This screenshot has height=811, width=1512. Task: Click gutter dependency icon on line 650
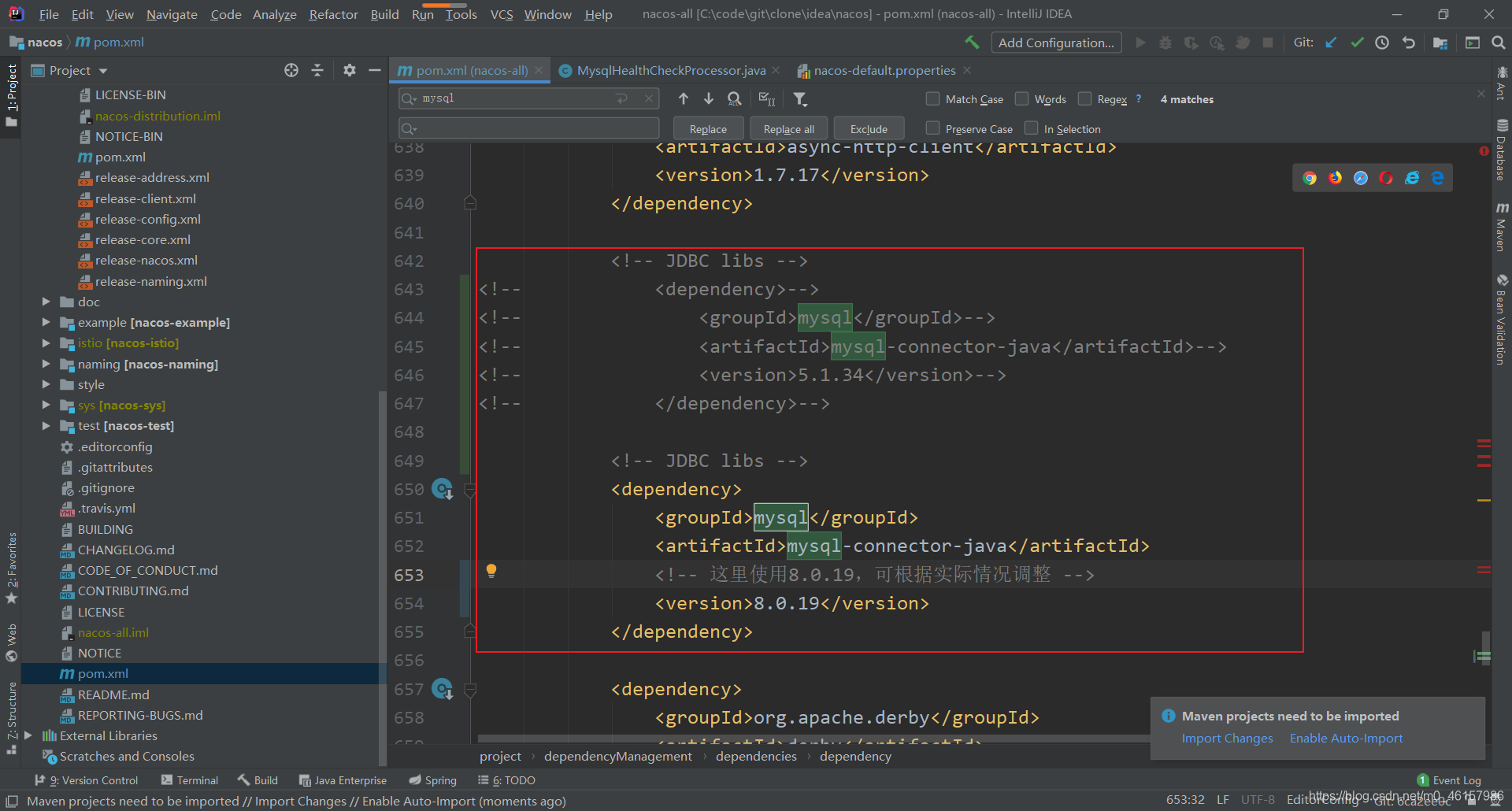point(443,489)
